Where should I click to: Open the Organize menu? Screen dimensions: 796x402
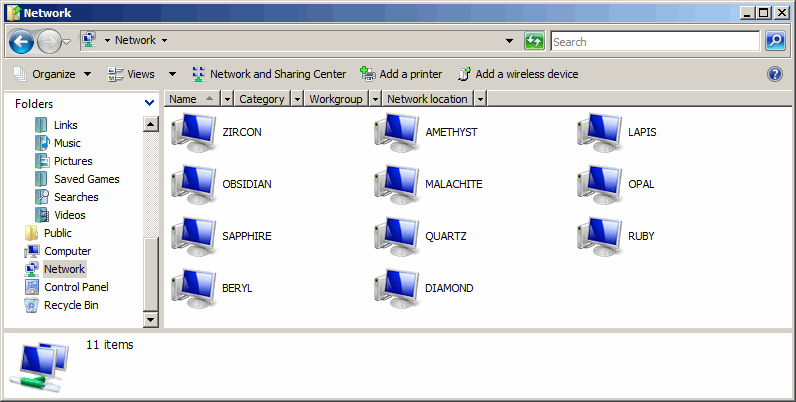click(52, 74)
